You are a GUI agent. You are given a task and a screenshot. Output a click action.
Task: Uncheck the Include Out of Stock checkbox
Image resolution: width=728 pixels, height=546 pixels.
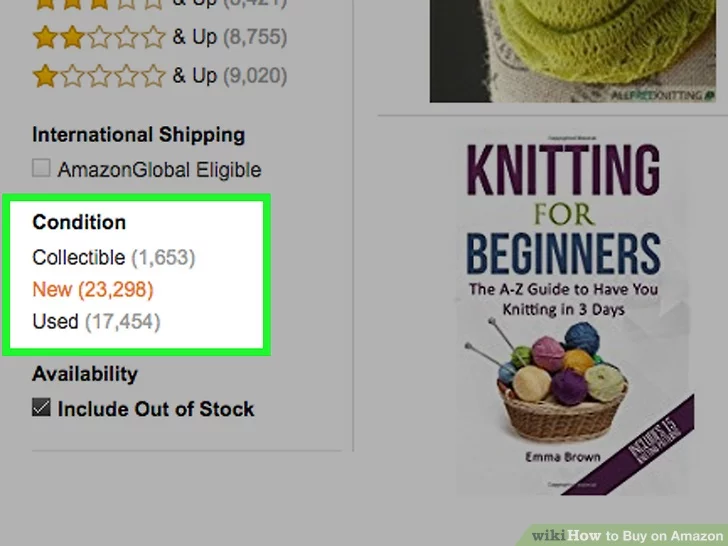coord(42,408)
